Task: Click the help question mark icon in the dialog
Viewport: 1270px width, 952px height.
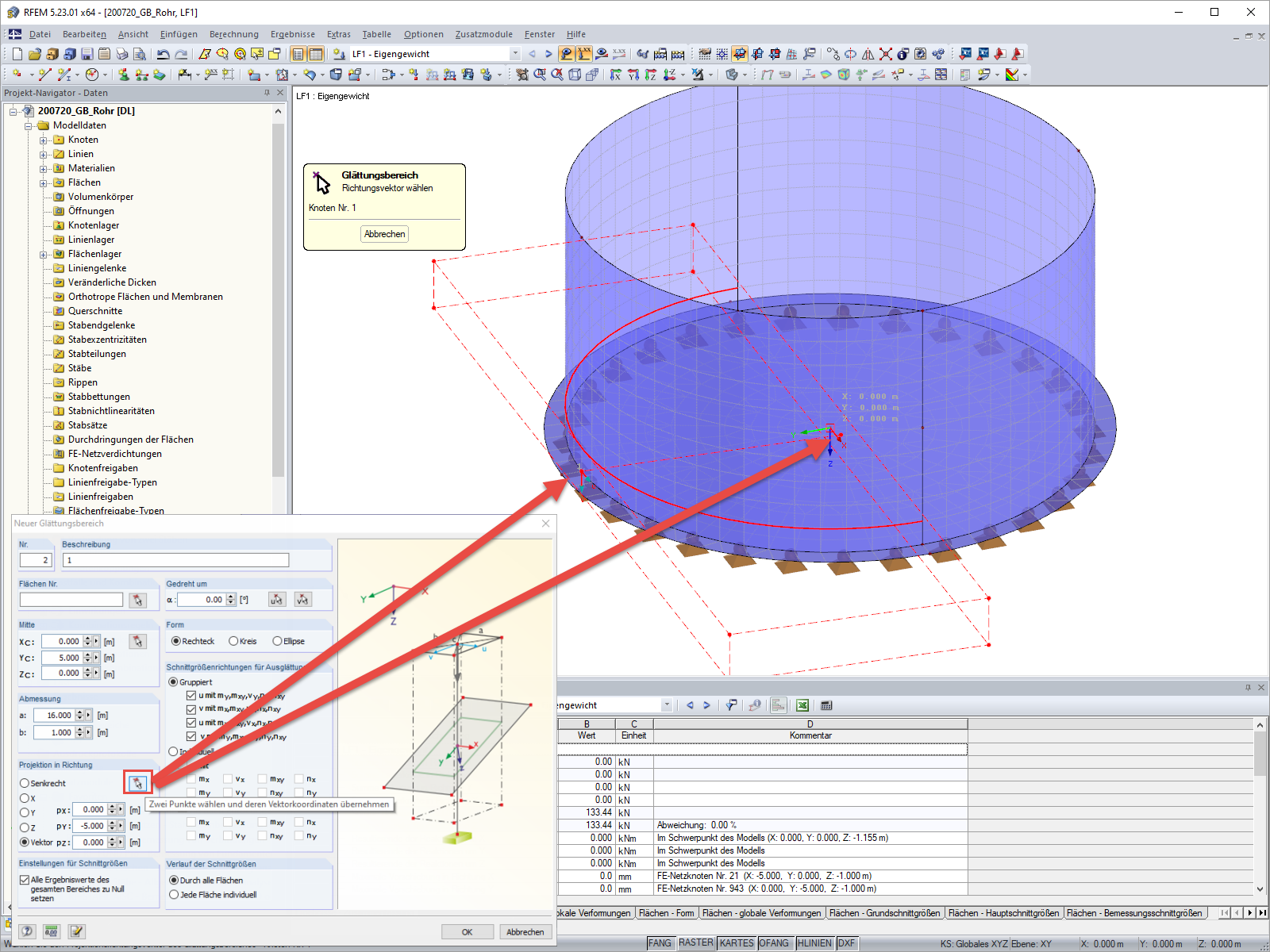Action: point(26,931)
